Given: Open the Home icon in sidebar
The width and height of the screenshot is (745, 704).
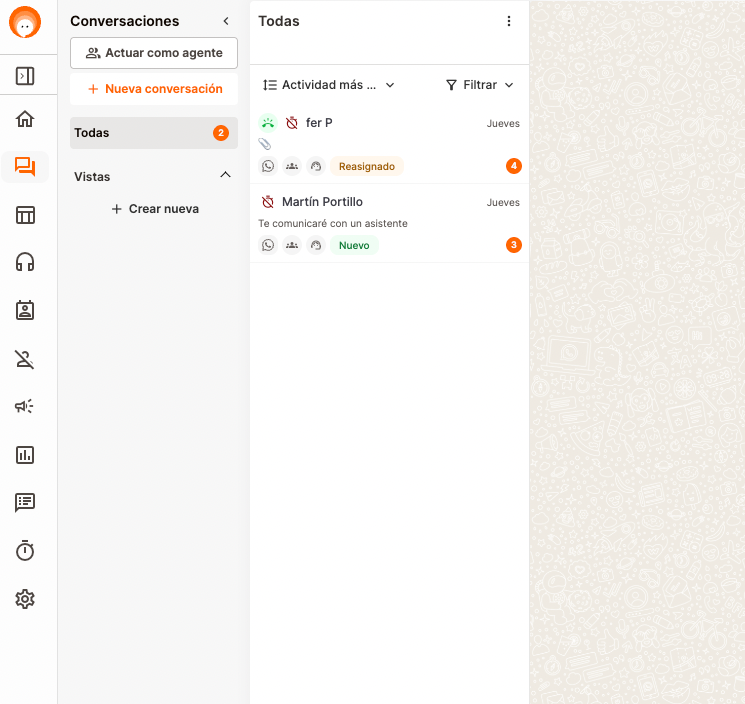Looking at the screenshot, I should pos(25,119).
